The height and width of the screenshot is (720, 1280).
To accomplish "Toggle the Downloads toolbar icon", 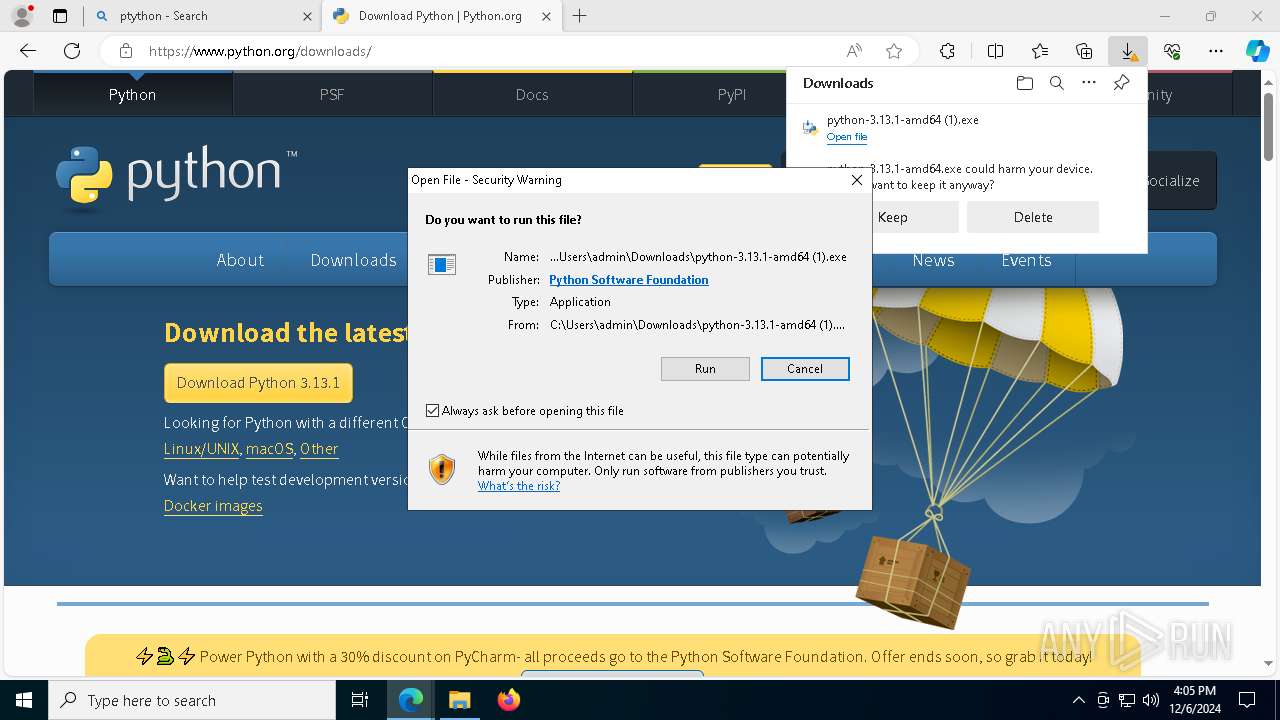I will click(1128, 51).
